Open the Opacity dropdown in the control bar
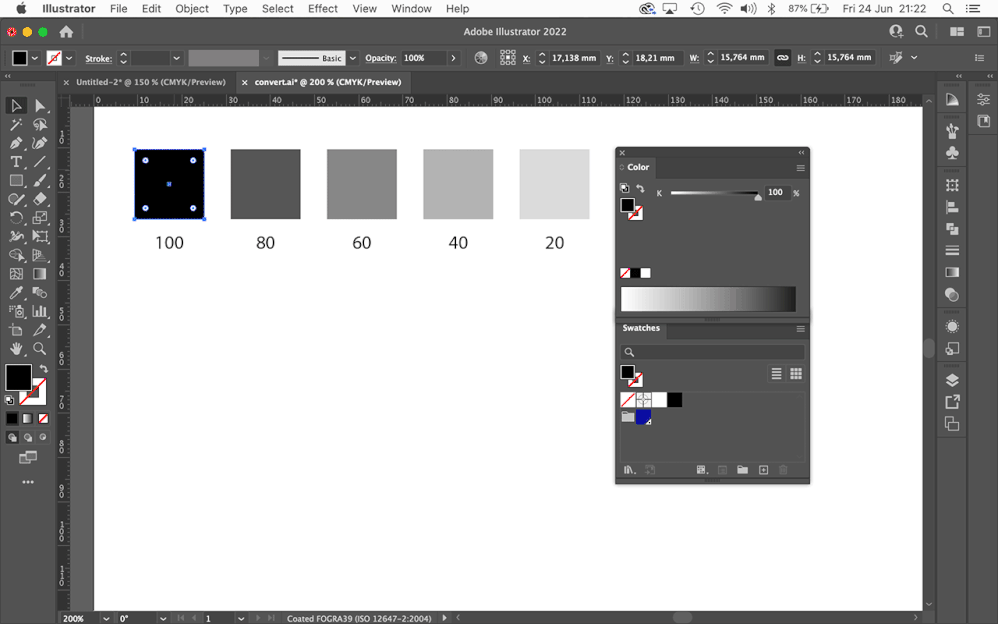The width and height of the screenshot is (998, 624). [x=453, y=57]
